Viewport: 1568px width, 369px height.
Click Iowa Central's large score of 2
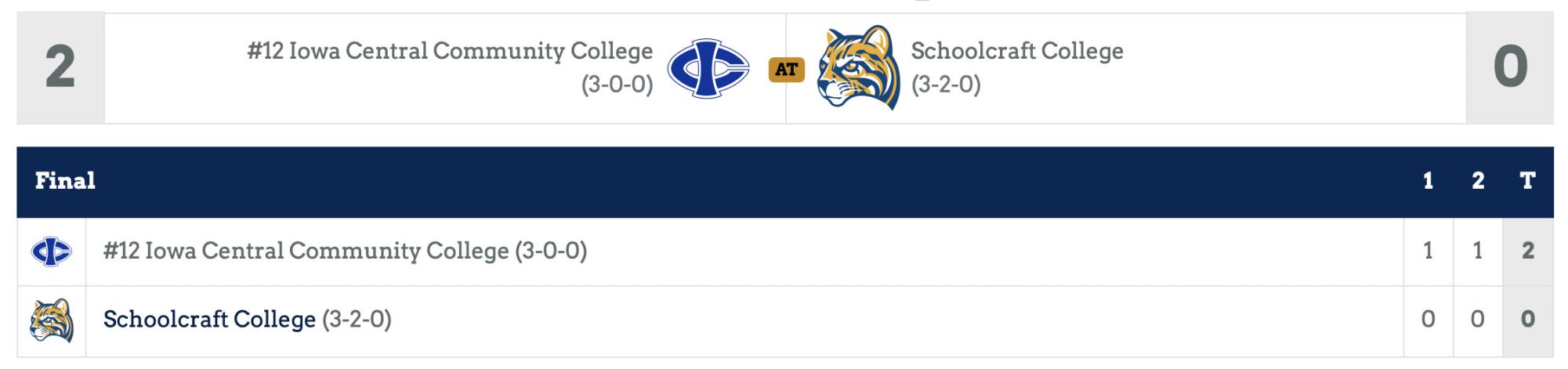click(60, 68)
